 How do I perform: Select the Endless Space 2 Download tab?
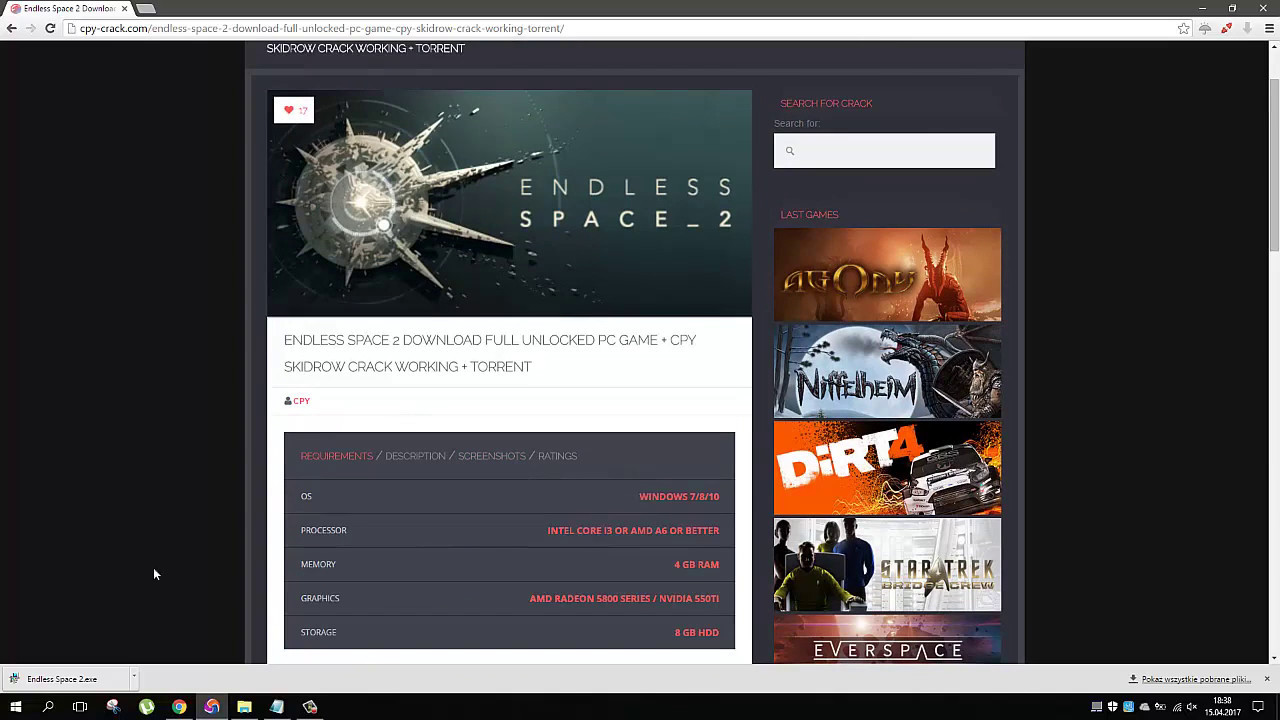click(x=68, y=8)
